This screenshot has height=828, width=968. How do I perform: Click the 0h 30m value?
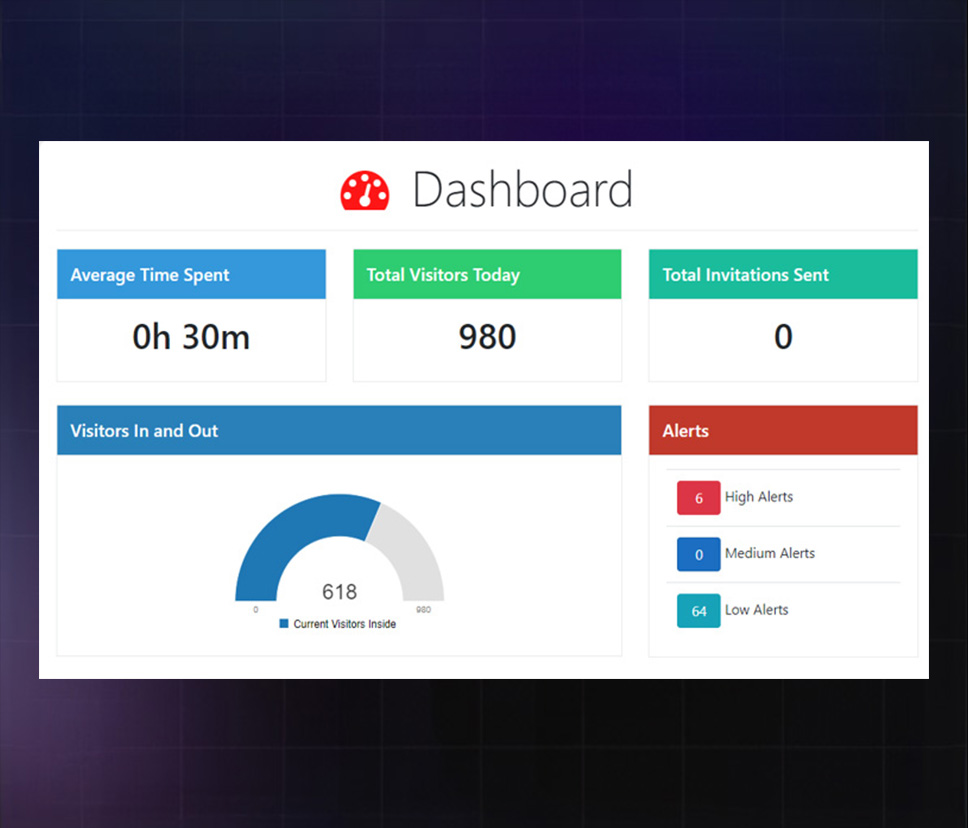[x=191, y=337]
